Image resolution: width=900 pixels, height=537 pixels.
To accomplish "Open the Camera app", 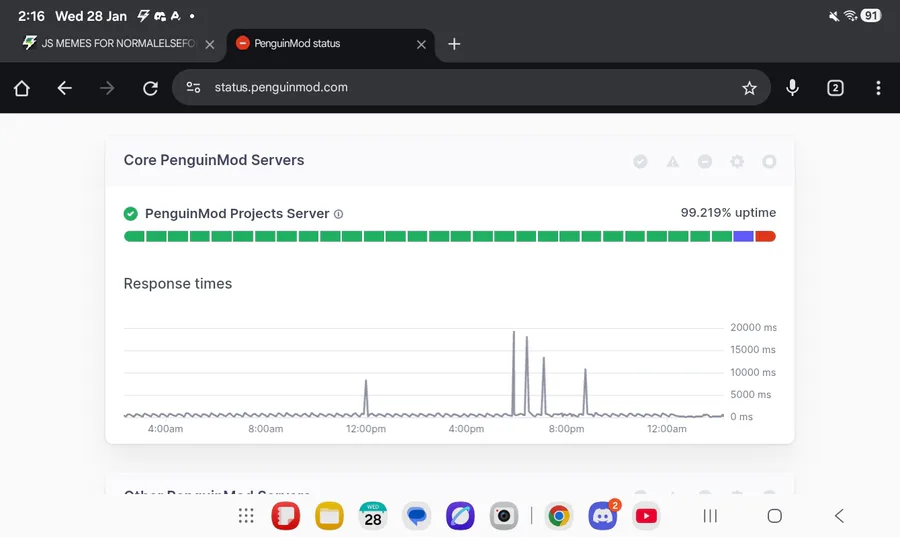I will 504,516.
